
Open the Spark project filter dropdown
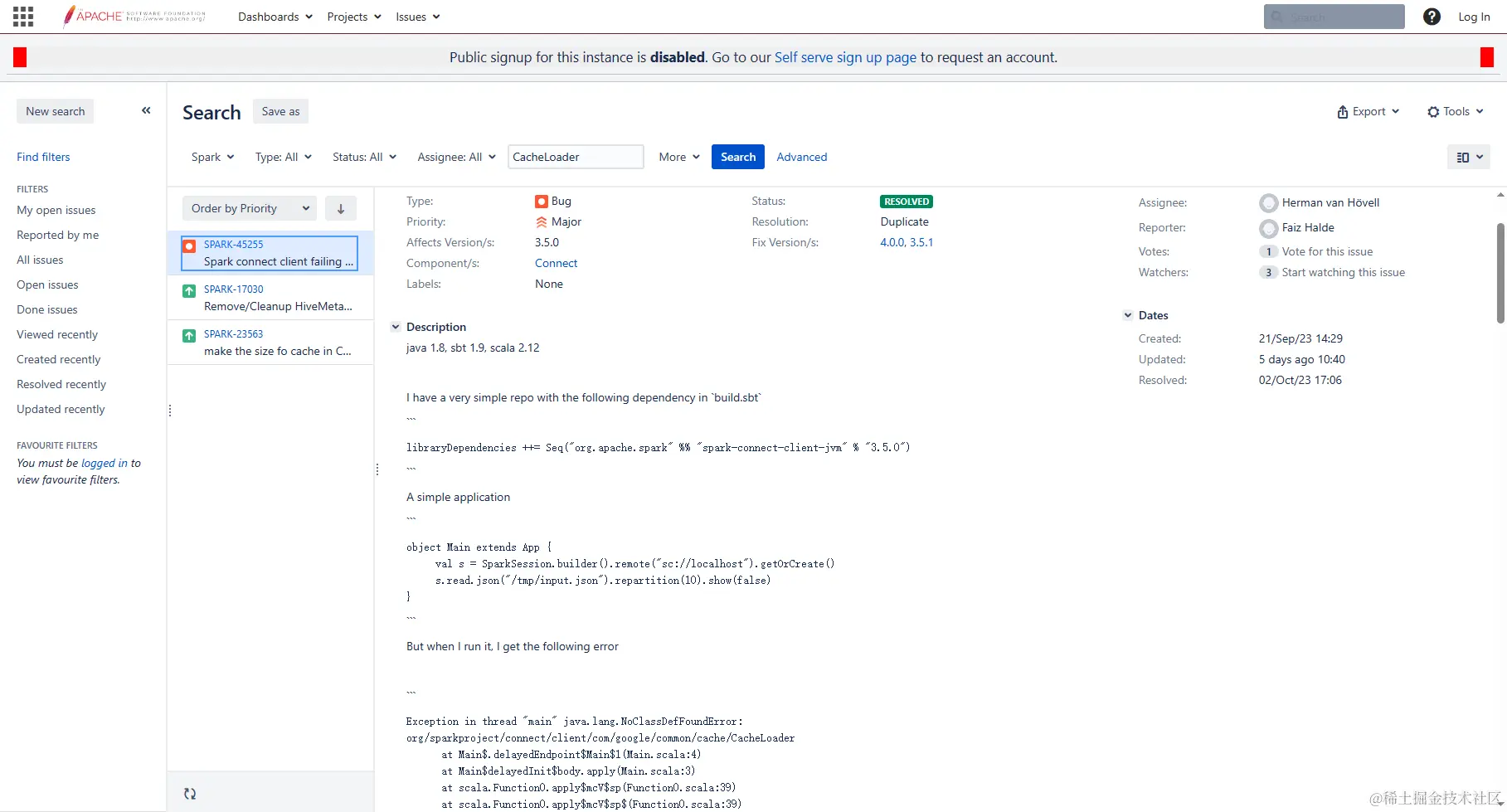[x=213, y=157]
